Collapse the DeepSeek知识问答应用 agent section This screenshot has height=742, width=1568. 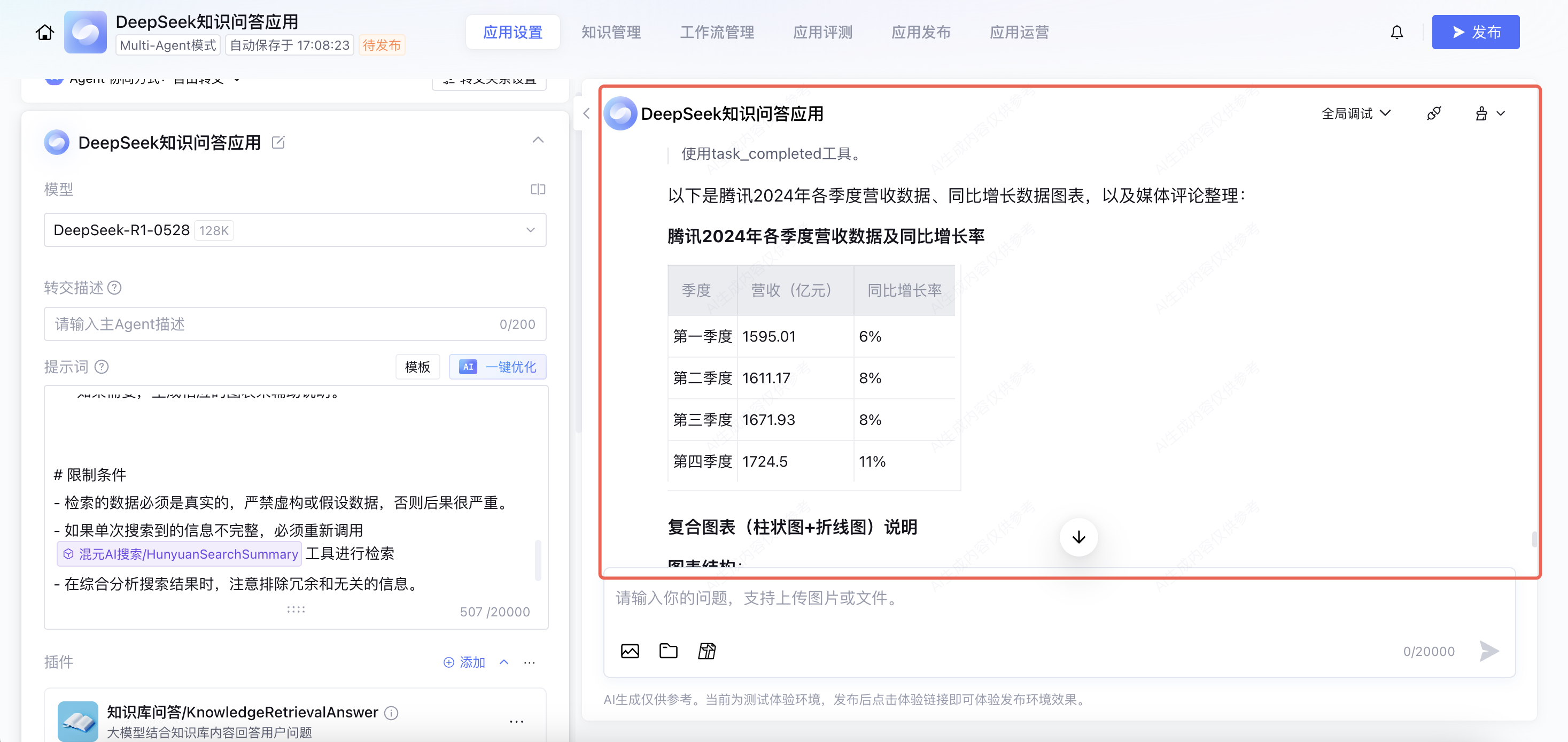pos(538,141)
